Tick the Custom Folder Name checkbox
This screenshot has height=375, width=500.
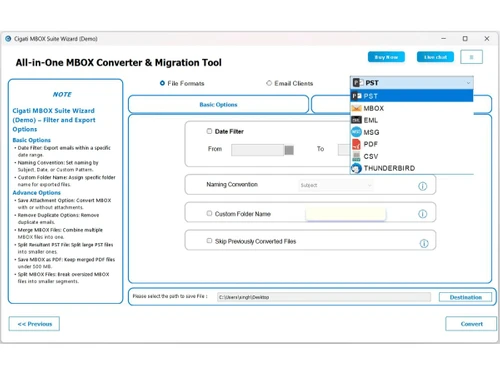(209, 213)
